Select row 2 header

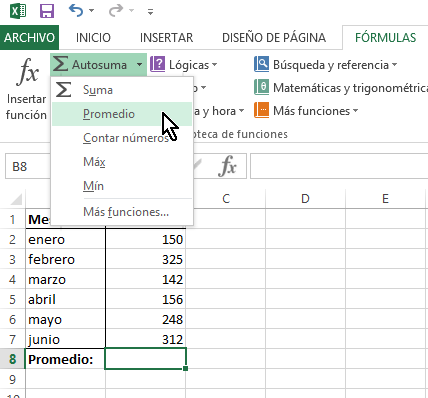pyautogui.click(x=13, y=239)
